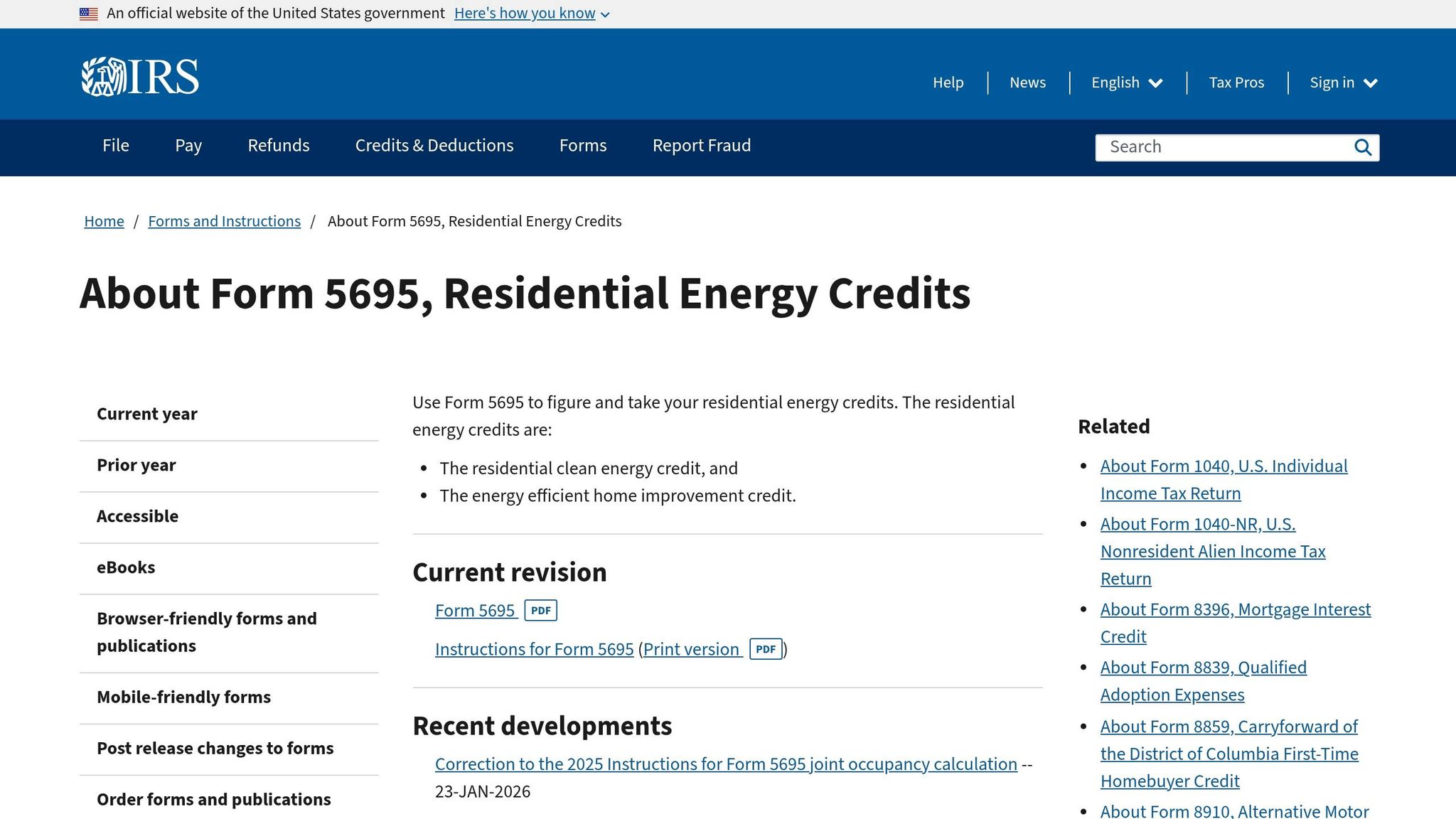Open the Form 5695 PDF icon
1456x819 pixels.
[x=541, y=611]
